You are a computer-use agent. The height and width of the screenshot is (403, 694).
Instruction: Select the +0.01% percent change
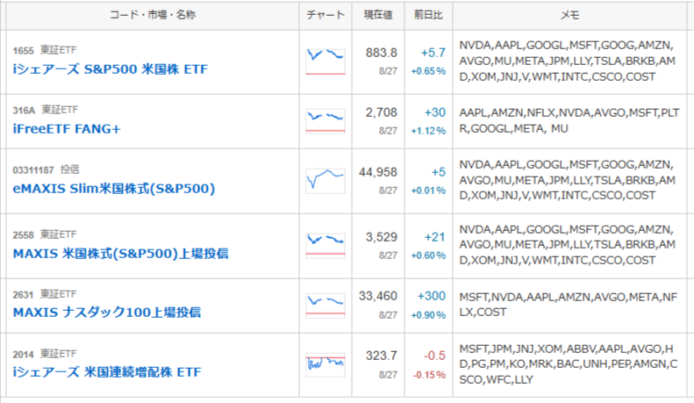(428, 191)
